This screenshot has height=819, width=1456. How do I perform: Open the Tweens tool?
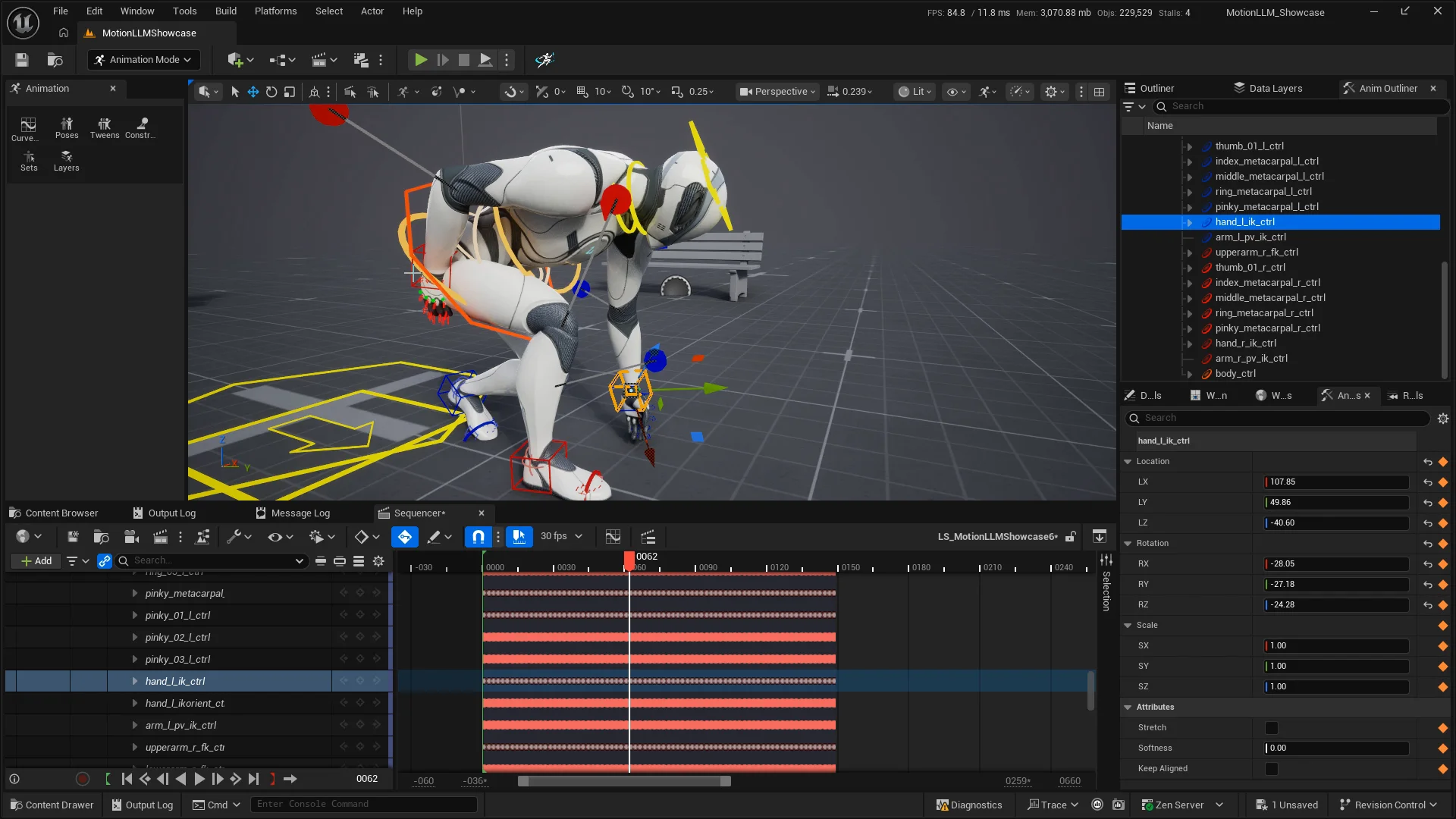tap(105, 128)
